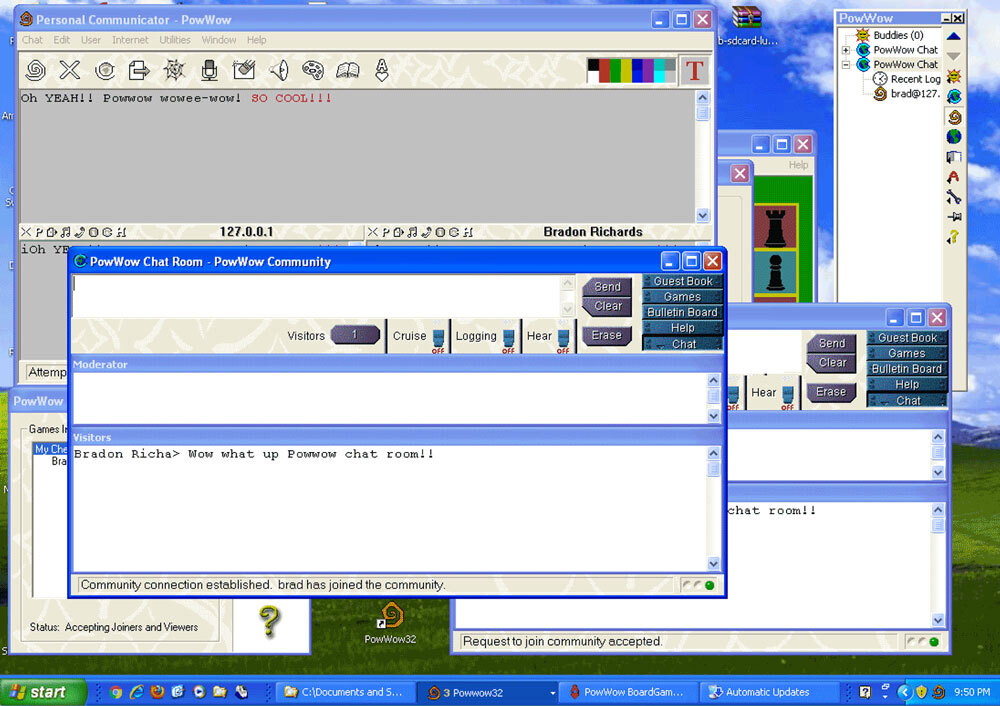Open the Internet menu
This screenshot has width=1000, height=706.
130,40
